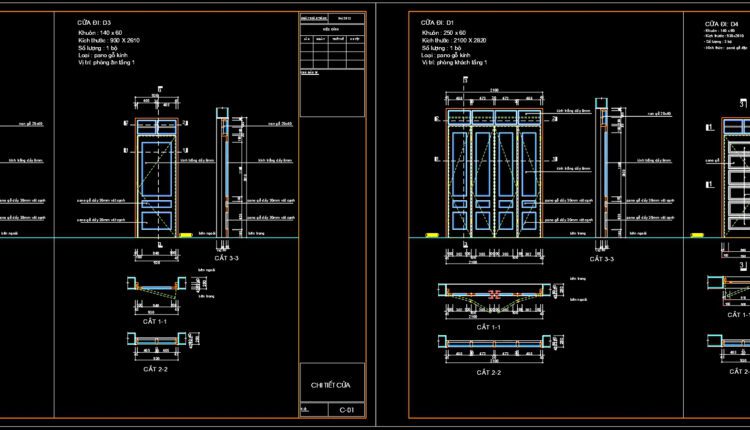This screenshot has height=430, width=750.
Task: Select 'Kích thước : 2100 X 2820' line
Action: (x=454, y=40)
